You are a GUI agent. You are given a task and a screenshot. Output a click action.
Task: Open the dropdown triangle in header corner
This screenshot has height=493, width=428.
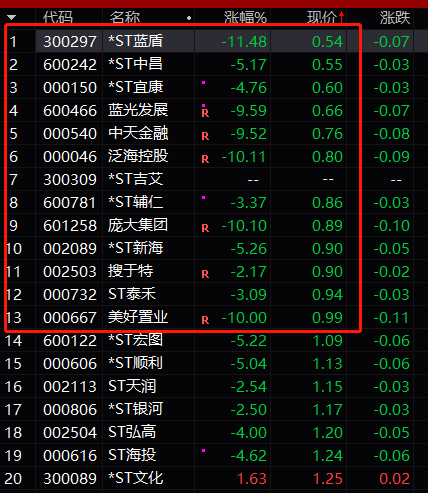(11, 17)
